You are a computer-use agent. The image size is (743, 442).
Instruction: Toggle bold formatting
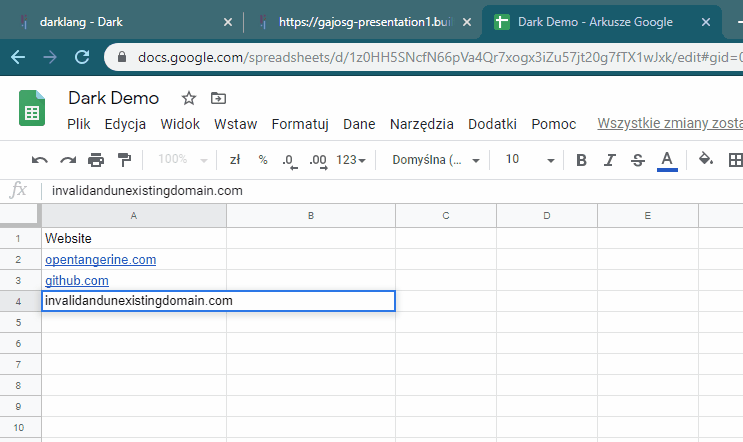pos(581,160)
